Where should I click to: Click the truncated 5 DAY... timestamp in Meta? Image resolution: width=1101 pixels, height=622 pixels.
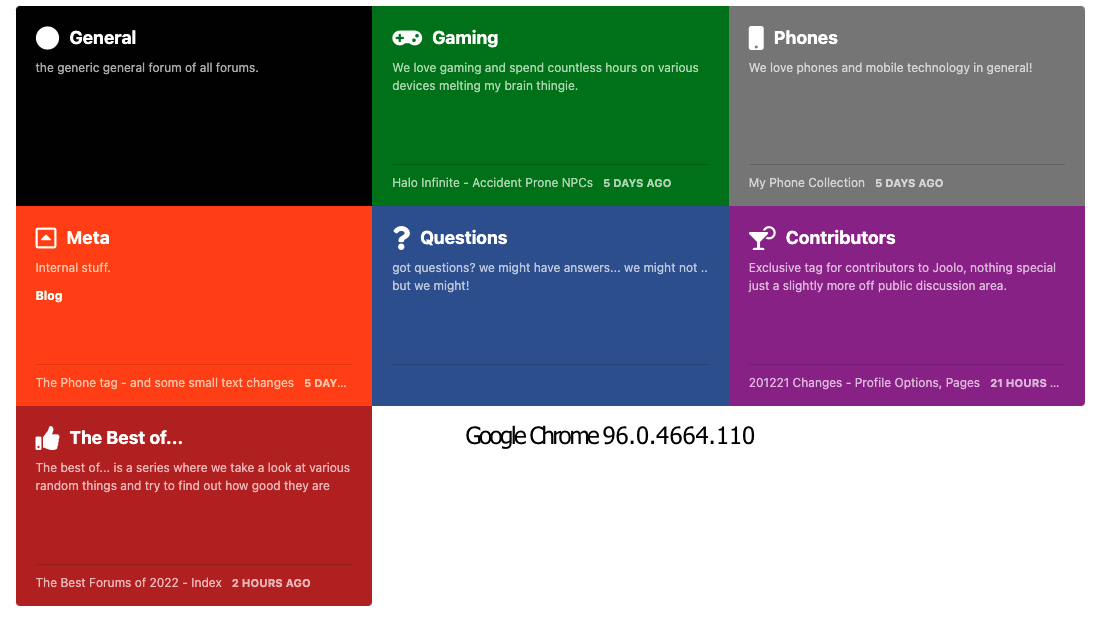[325, 383]
